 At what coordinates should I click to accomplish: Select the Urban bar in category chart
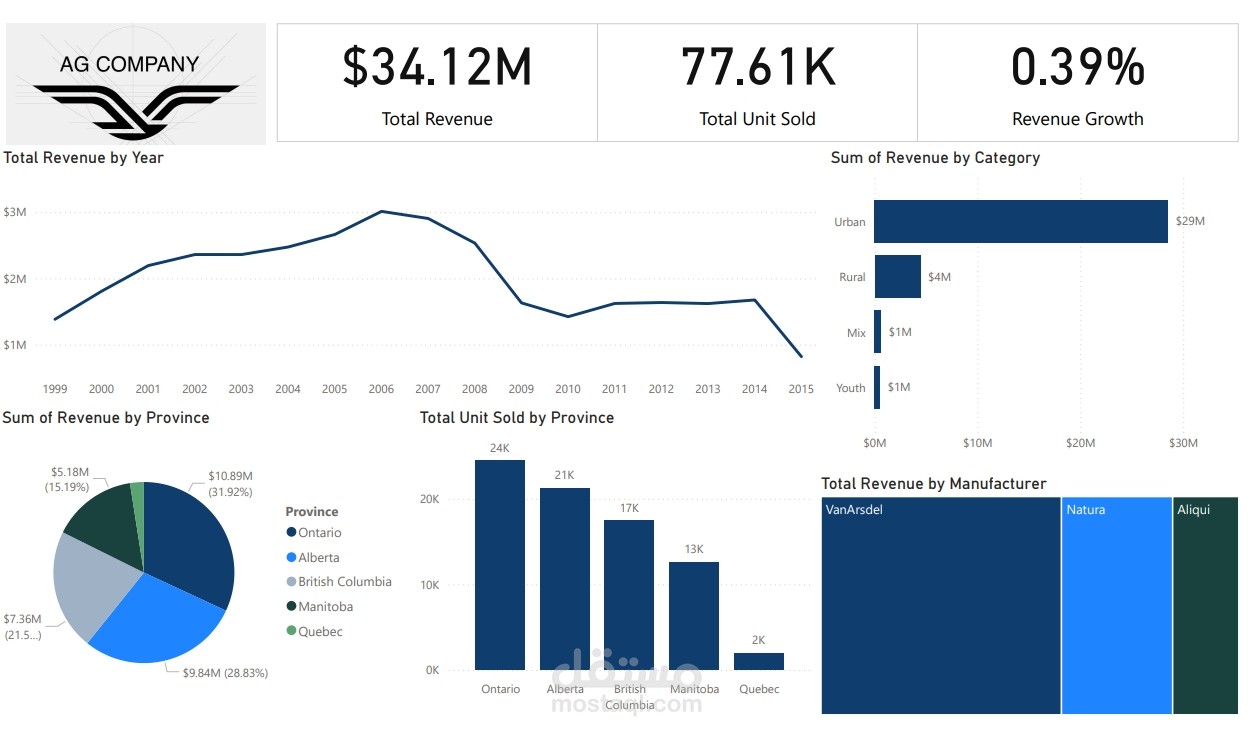(x=1020, y=221)
